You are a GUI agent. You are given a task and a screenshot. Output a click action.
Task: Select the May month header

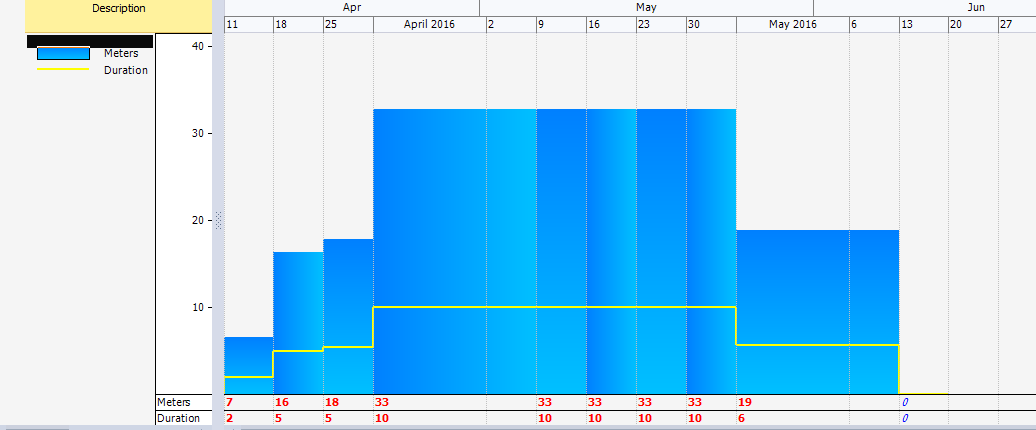pos(645,7)
